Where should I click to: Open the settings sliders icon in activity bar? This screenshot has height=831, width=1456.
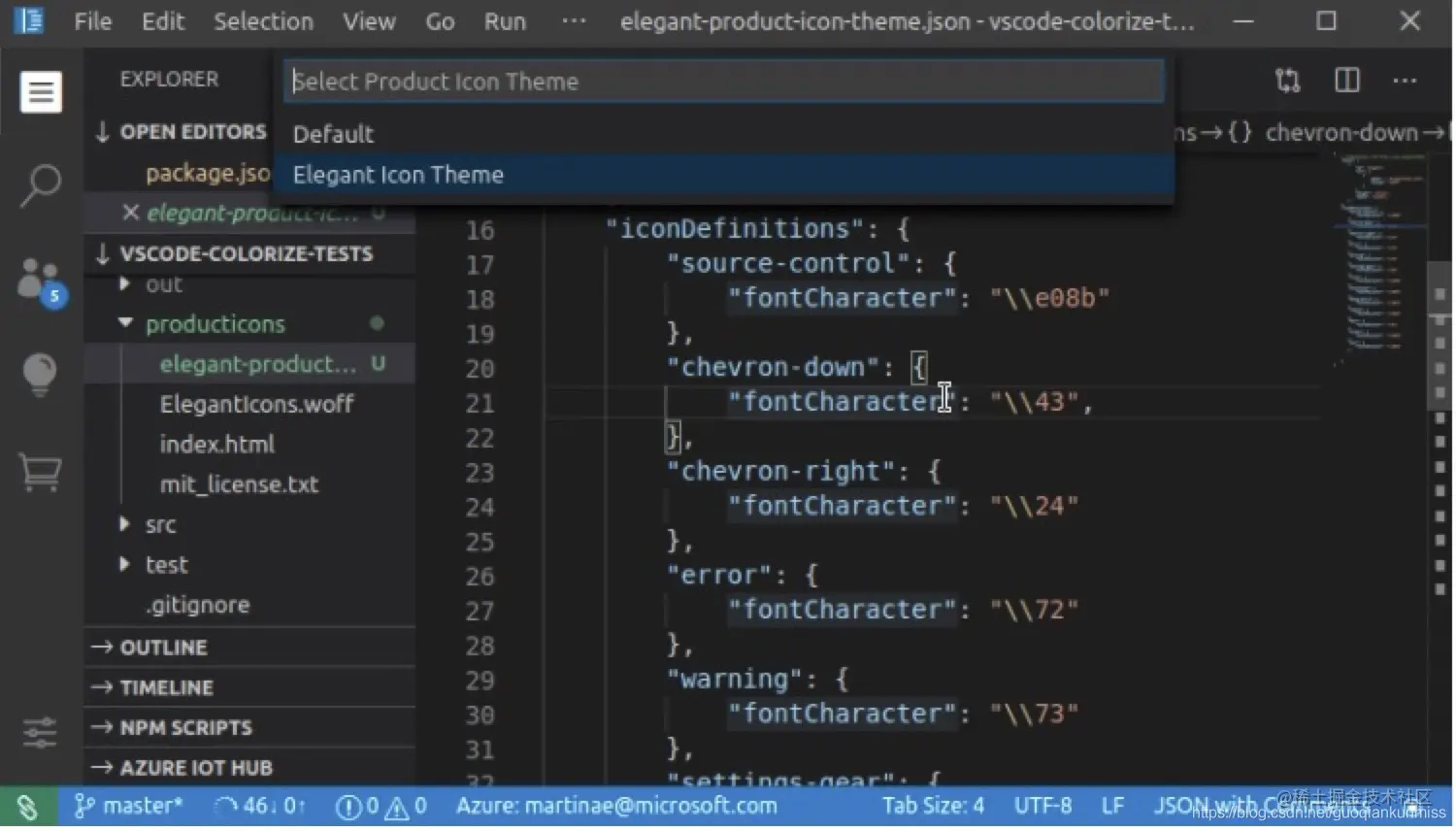[x=40, y=733]
